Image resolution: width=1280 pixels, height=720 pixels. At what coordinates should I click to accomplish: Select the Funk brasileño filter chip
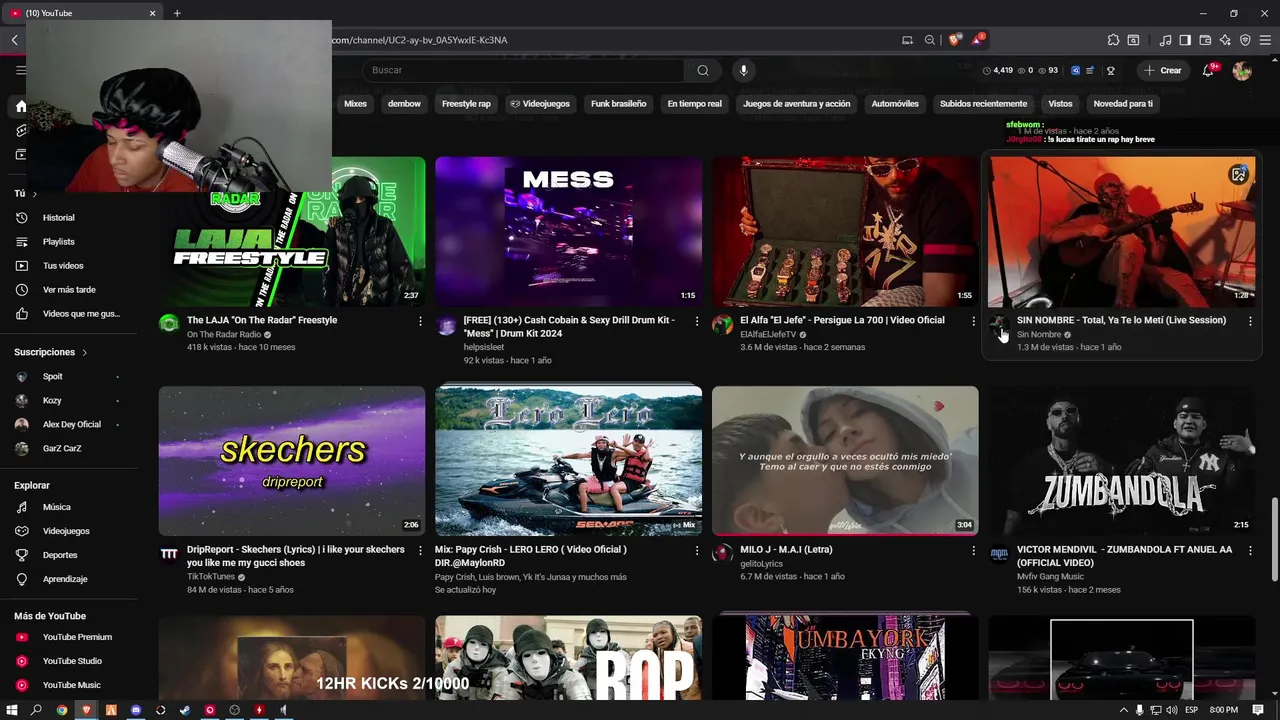tap(618, 104)
